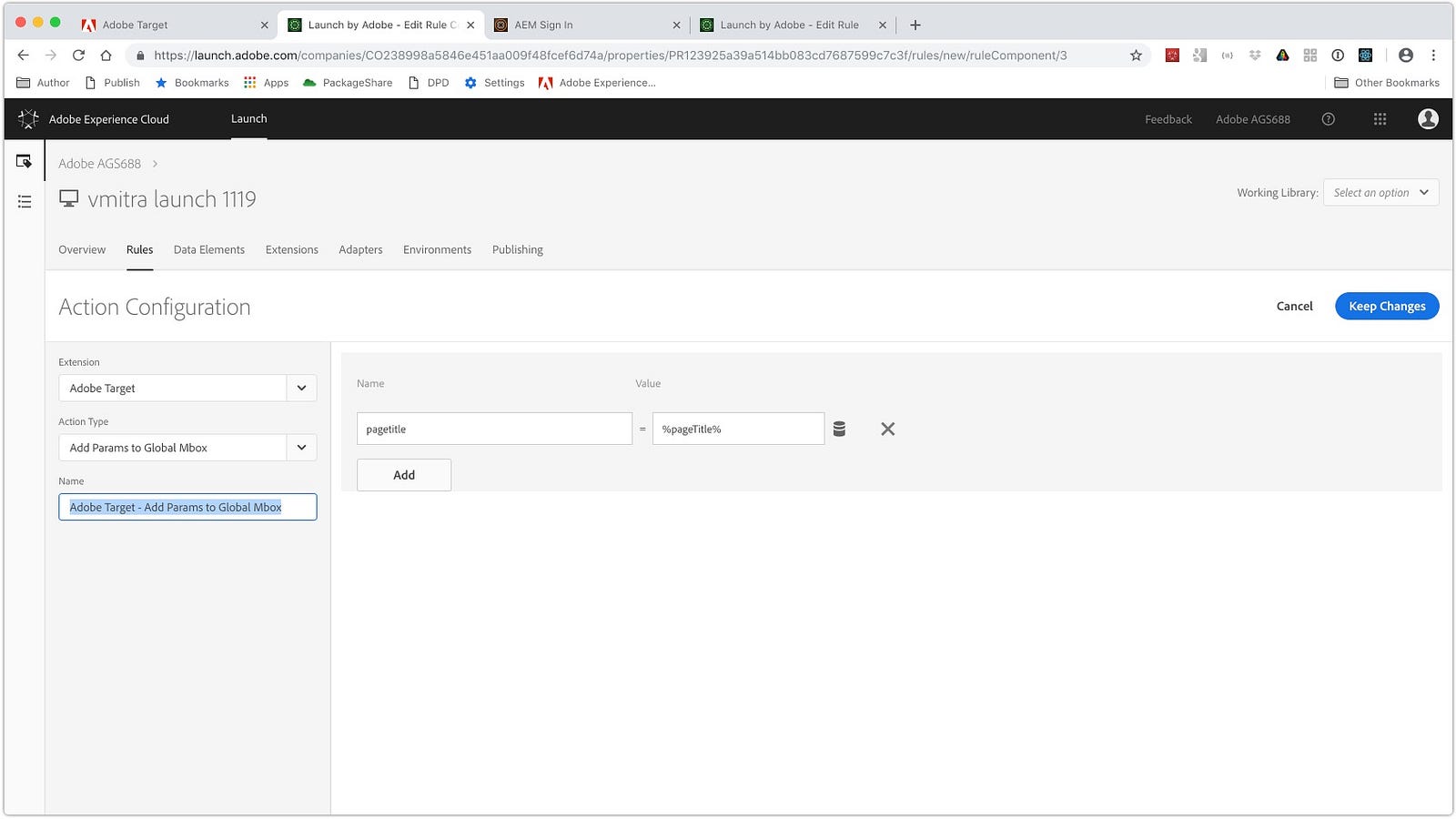Click the Keep Changes button
Viewport: 1456px width, 819px height.
click(1387, 306)
